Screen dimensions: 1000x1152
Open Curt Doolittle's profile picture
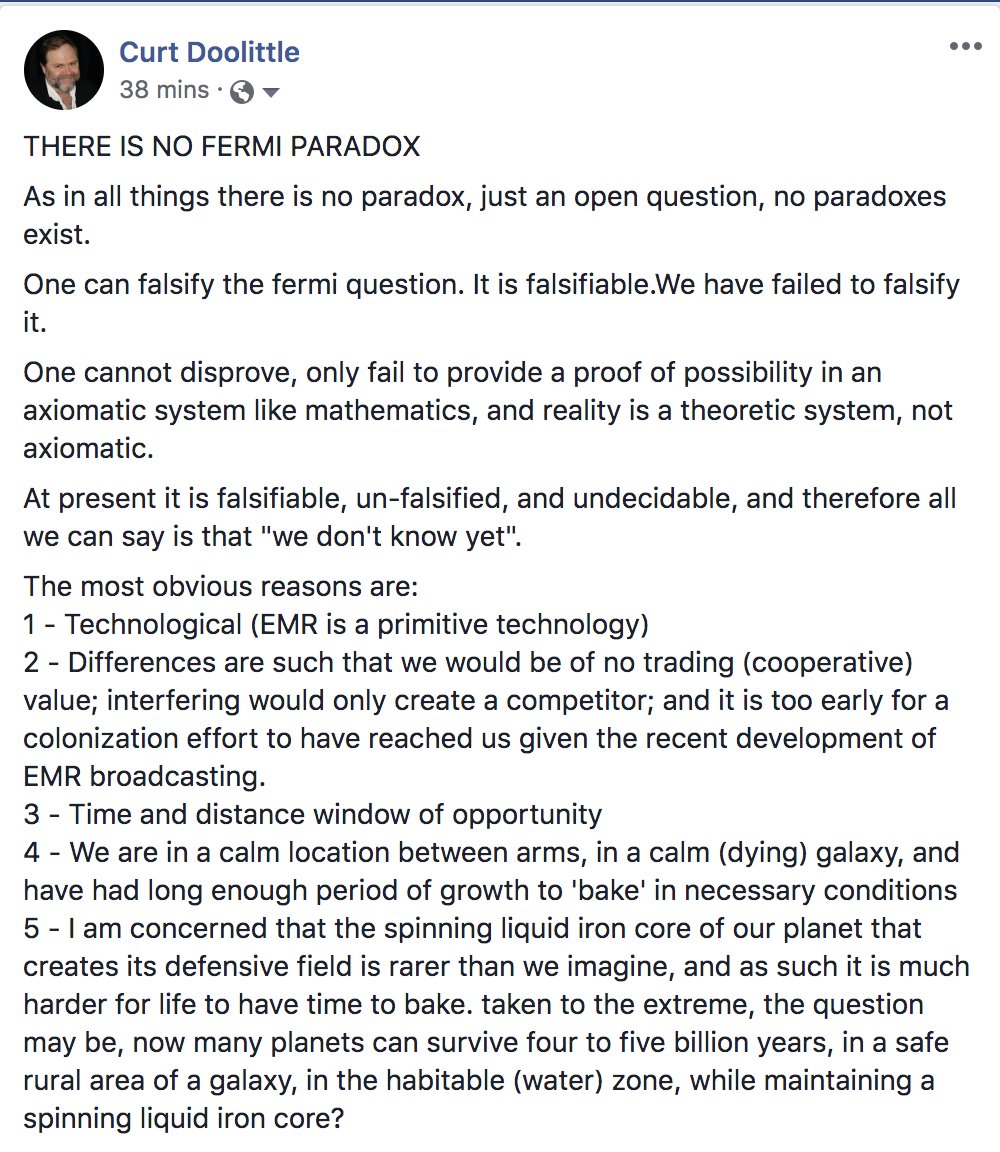(x=64, y=70)
